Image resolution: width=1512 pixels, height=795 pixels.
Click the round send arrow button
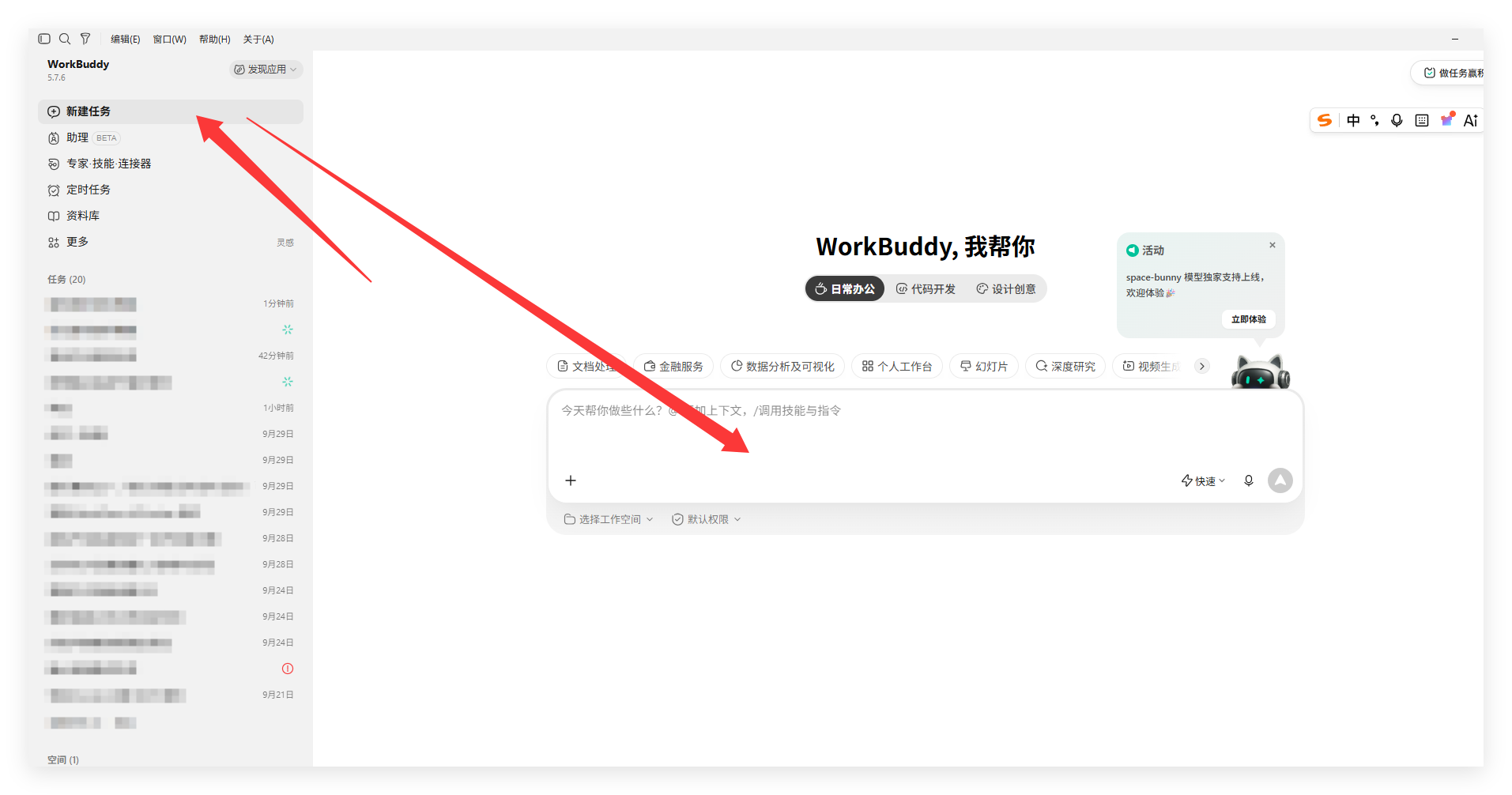pyautogui.click(x=1280, y=480)
